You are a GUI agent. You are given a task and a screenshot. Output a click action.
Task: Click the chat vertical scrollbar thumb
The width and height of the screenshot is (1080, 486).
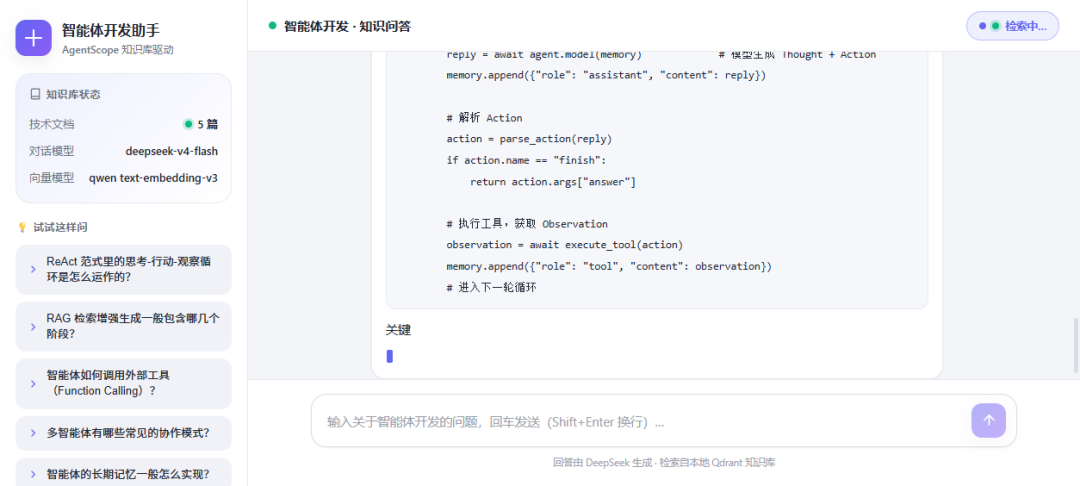pyautogui.click(x=1075, y=346)
